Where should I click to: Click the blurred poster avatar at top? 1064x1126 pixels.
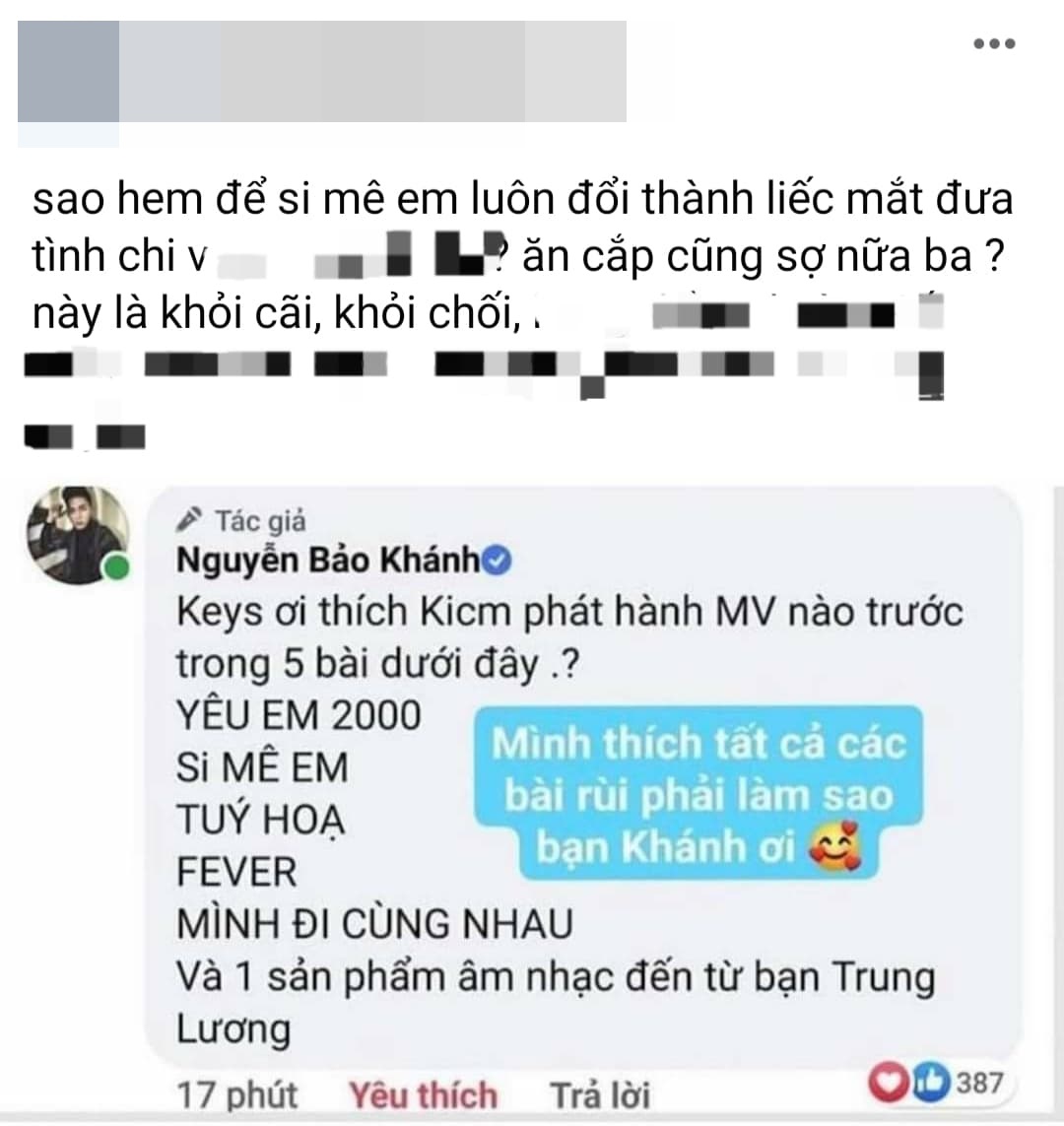[x=68, y=71]
